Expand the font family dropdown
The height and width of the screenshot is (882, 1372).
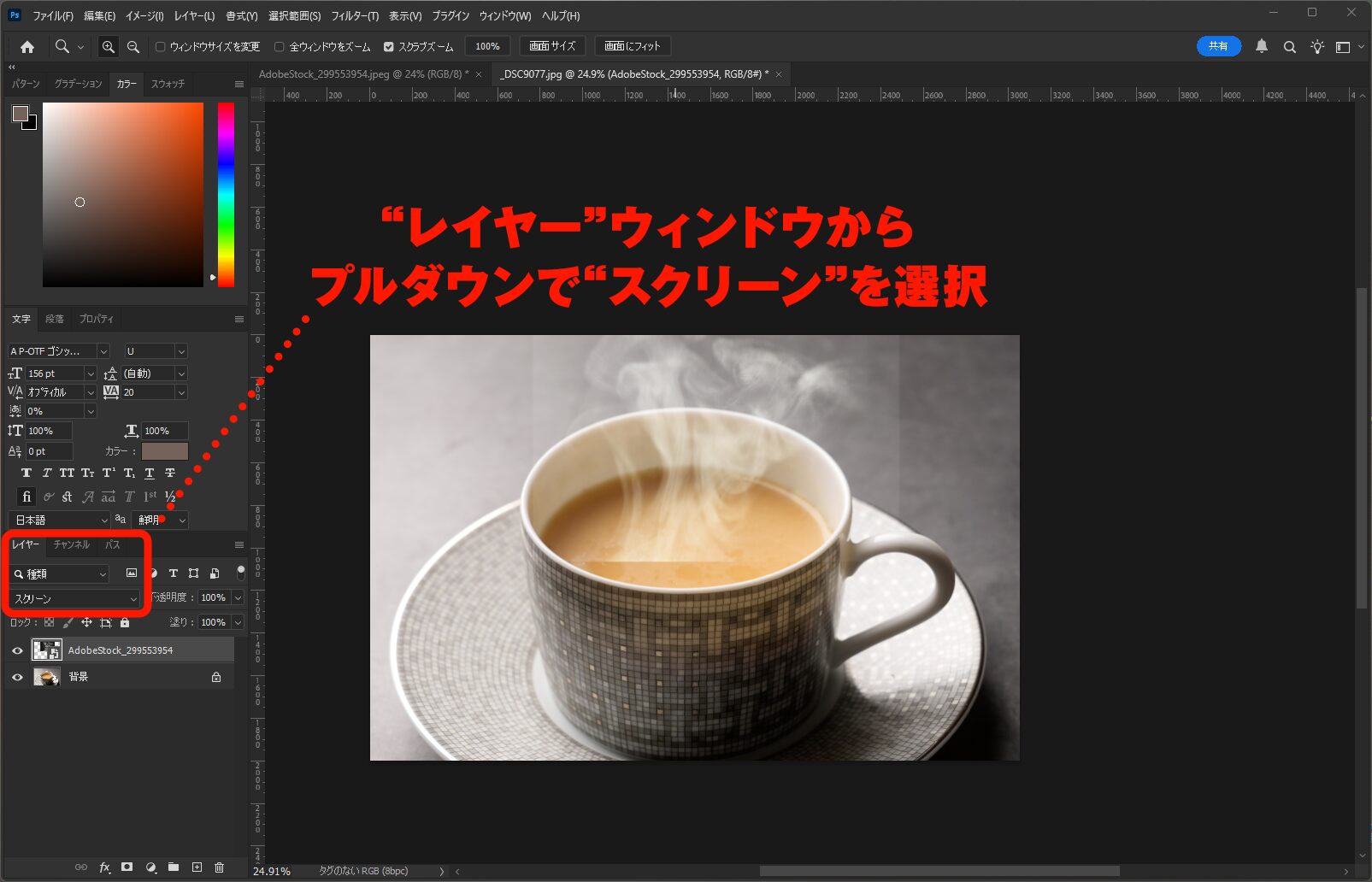pos(103,351)
